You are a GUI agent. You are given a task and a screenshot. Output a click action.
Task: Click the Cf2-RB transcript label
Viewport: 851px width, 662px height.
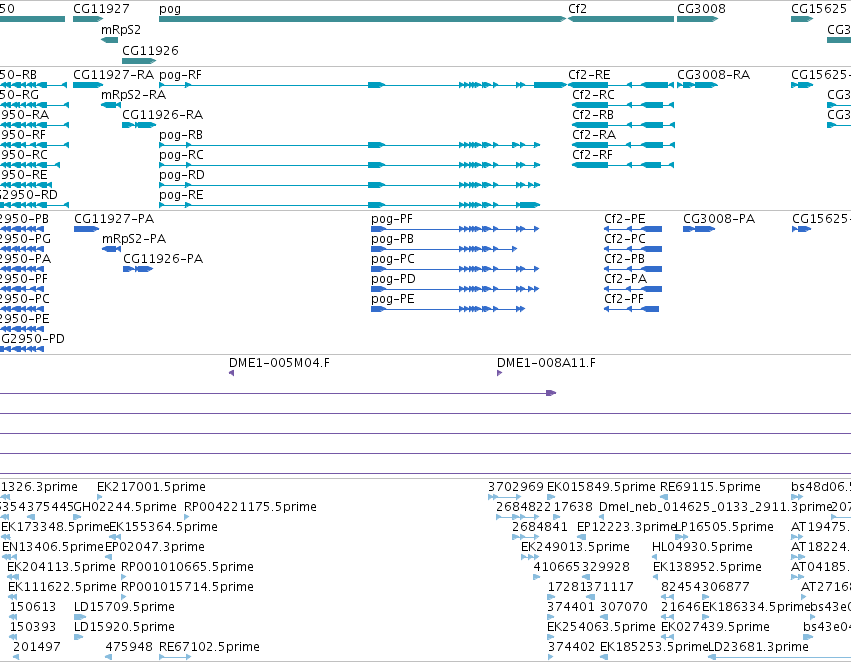[x=593, y=115]
